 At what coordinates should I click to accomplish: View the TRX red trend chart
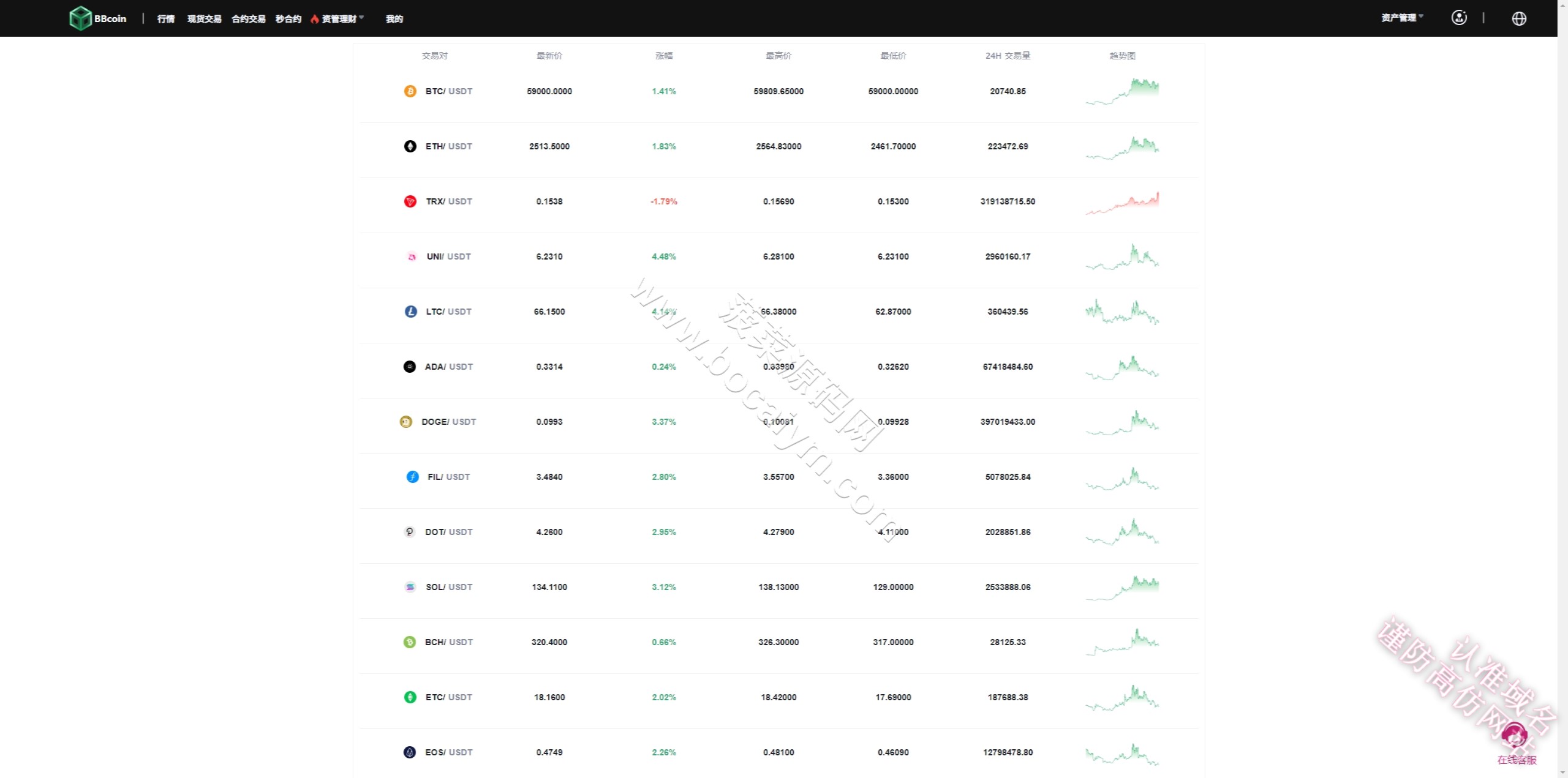[x=1122, y=203]
